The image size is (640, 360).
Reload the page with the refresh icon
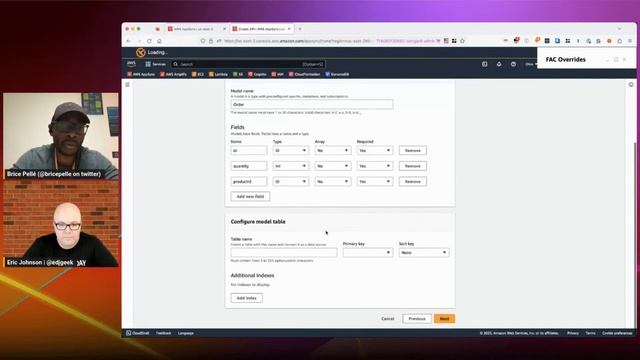coord(149,41)
